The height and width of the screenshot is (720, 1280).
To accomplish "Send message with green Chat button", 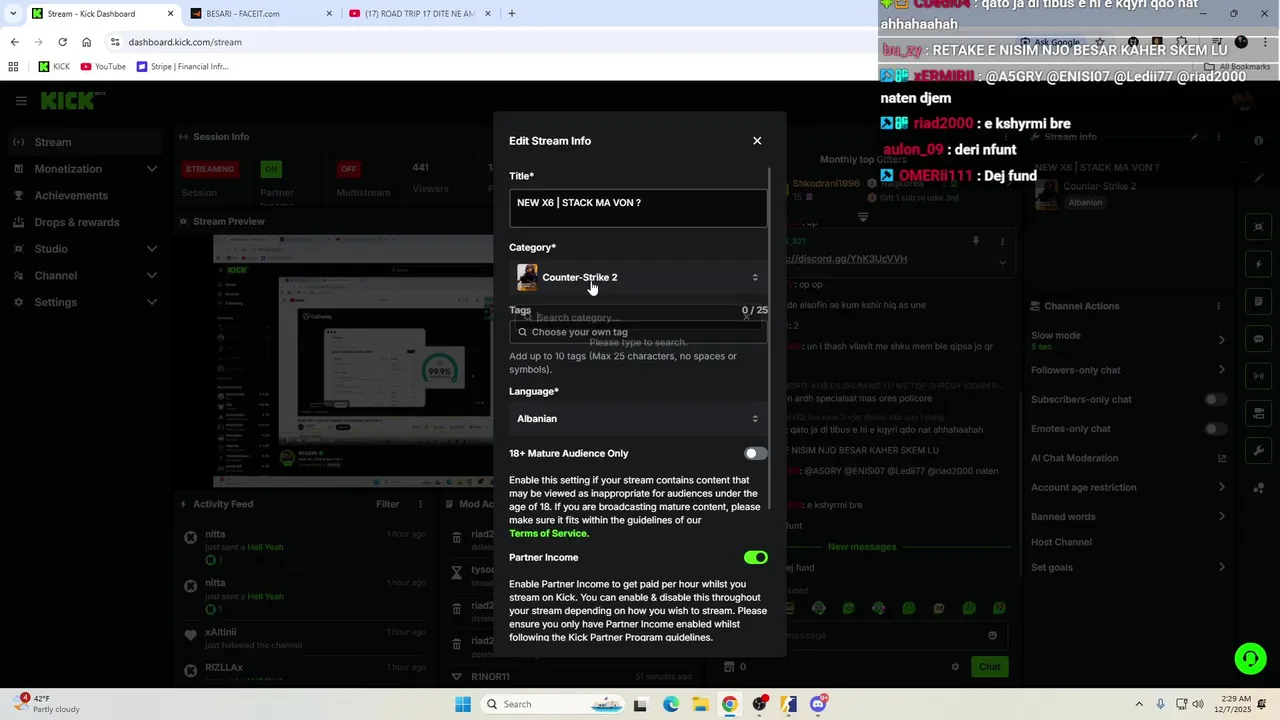I will coord(989,667).
